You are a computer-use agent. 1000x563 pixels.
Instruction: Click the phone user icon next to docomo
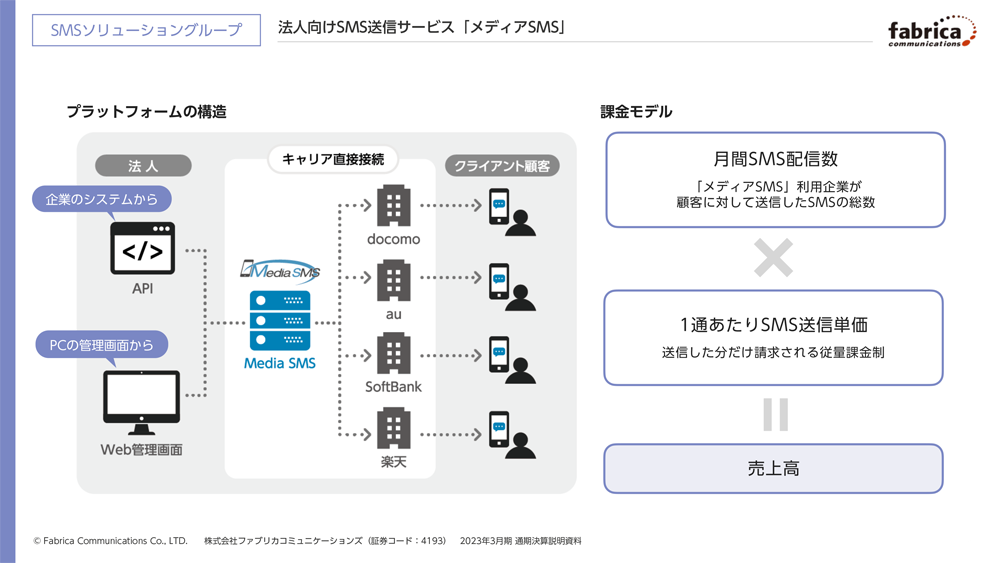pos(512,212)
